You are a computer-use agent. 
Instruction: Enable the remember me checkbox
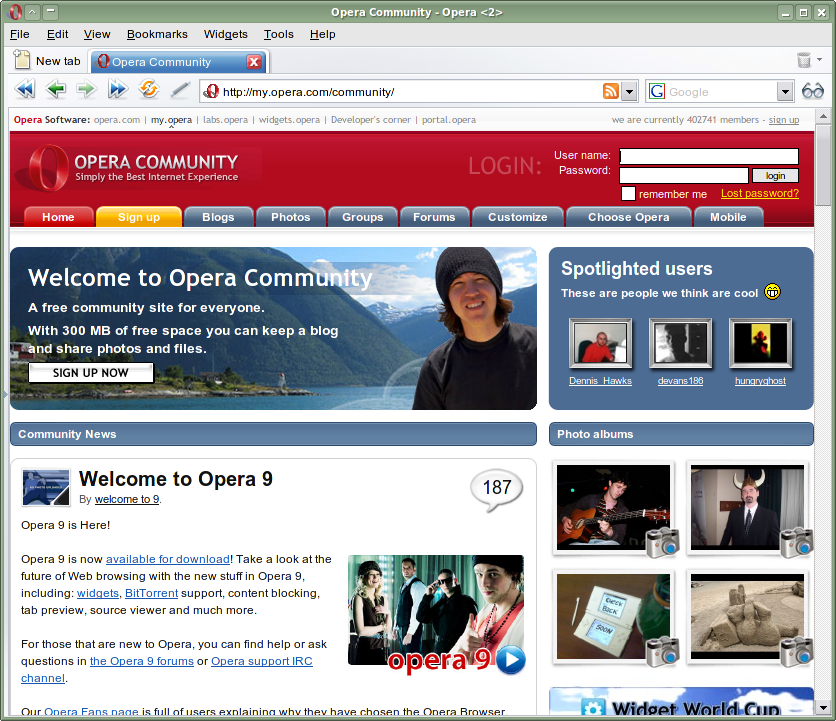pyautogui.click(x=628, y=193)
